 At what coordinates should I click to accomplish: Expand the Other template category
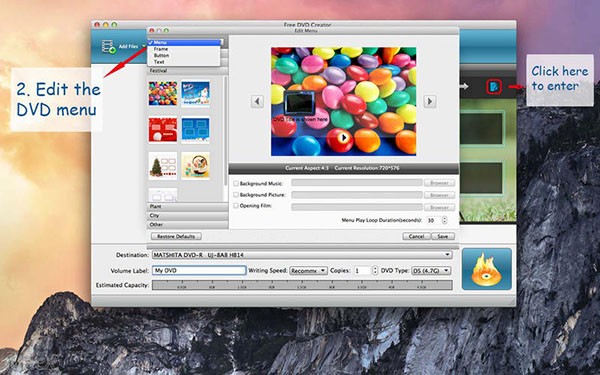point(188,225)
